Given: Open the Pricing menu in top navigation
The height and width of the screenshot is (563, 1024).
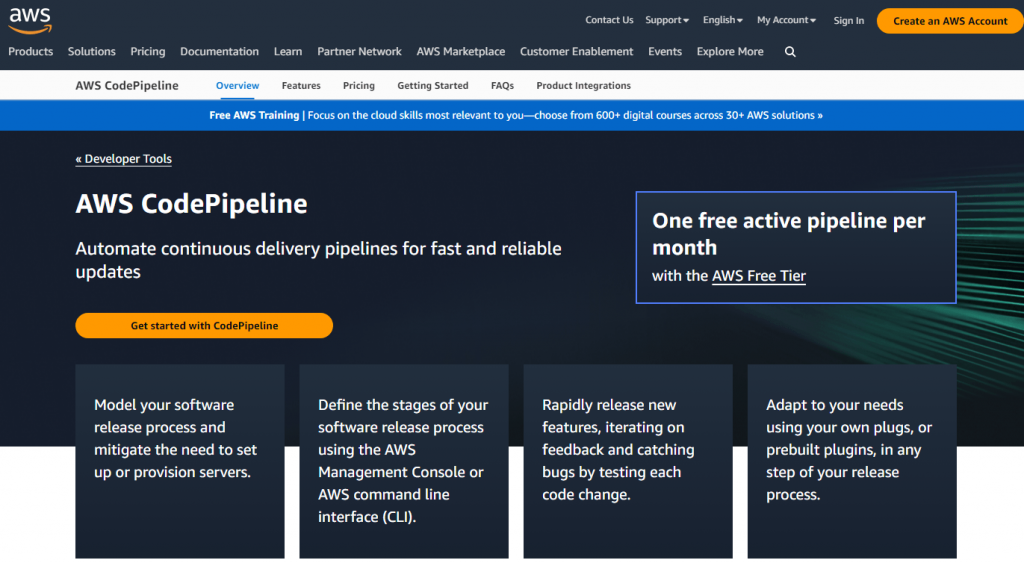Looking at the screenshot, I should click(x=148, y=52).
